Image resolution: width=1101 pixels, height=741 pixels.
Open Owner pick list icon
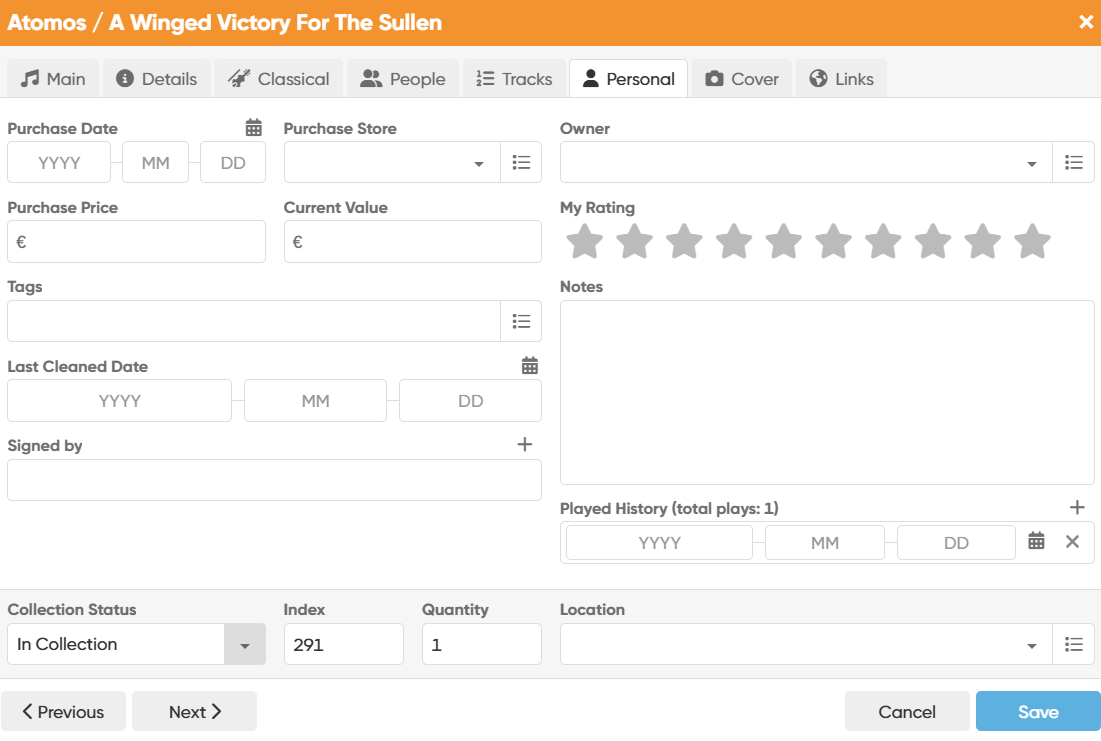(1073, 163)
